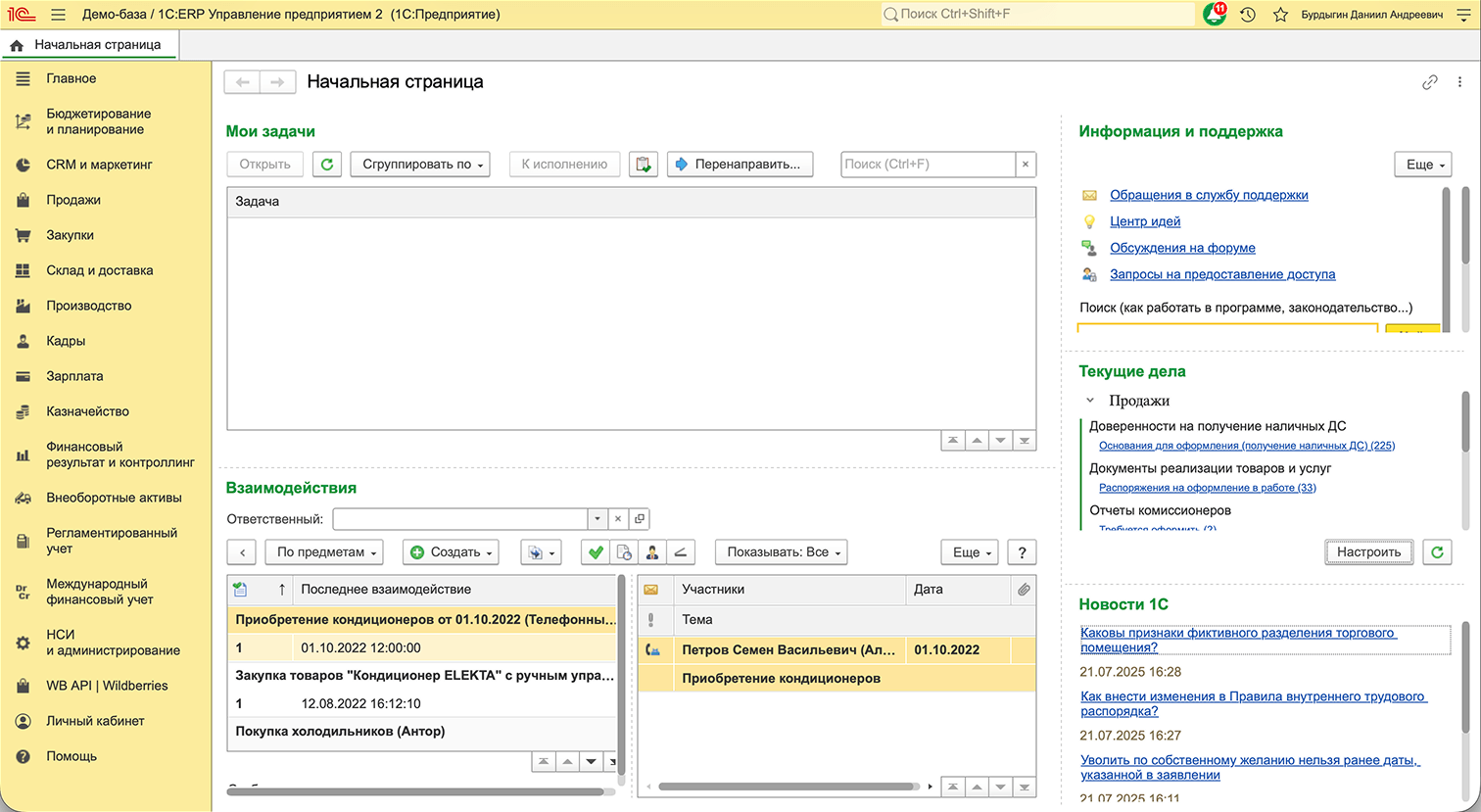Image resolution: width=1481 pixels, height=812 pixels.
Task: Open the Продажи section in the sidebar
Action: [x=72, y=200]
